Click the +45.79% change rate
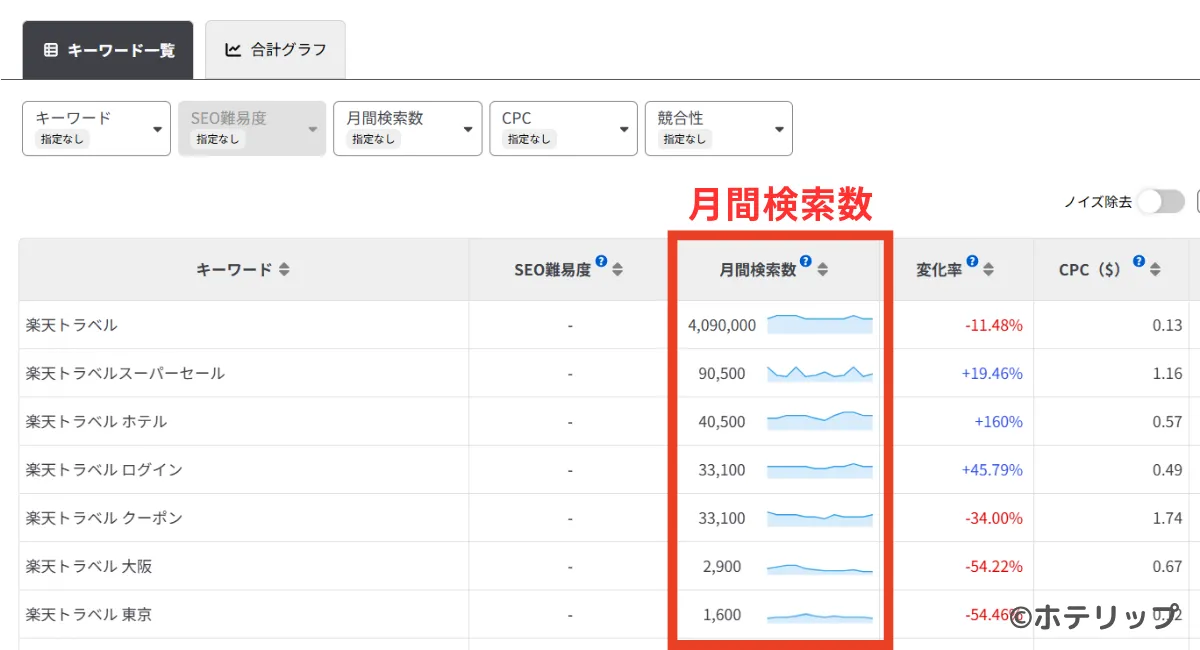Image resolution: width=1200 pixels, height=650 pixels. pos(992,469)
